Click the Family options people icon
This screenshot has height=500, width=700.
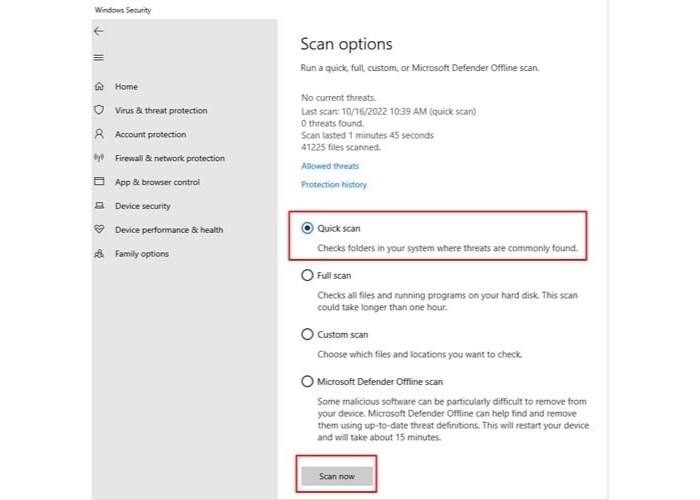pos(99,254)
